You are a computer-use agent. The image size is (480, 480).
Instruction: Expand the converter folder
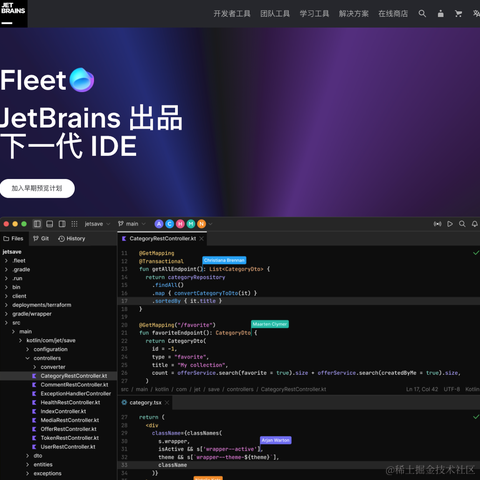[x=35, y=367]
